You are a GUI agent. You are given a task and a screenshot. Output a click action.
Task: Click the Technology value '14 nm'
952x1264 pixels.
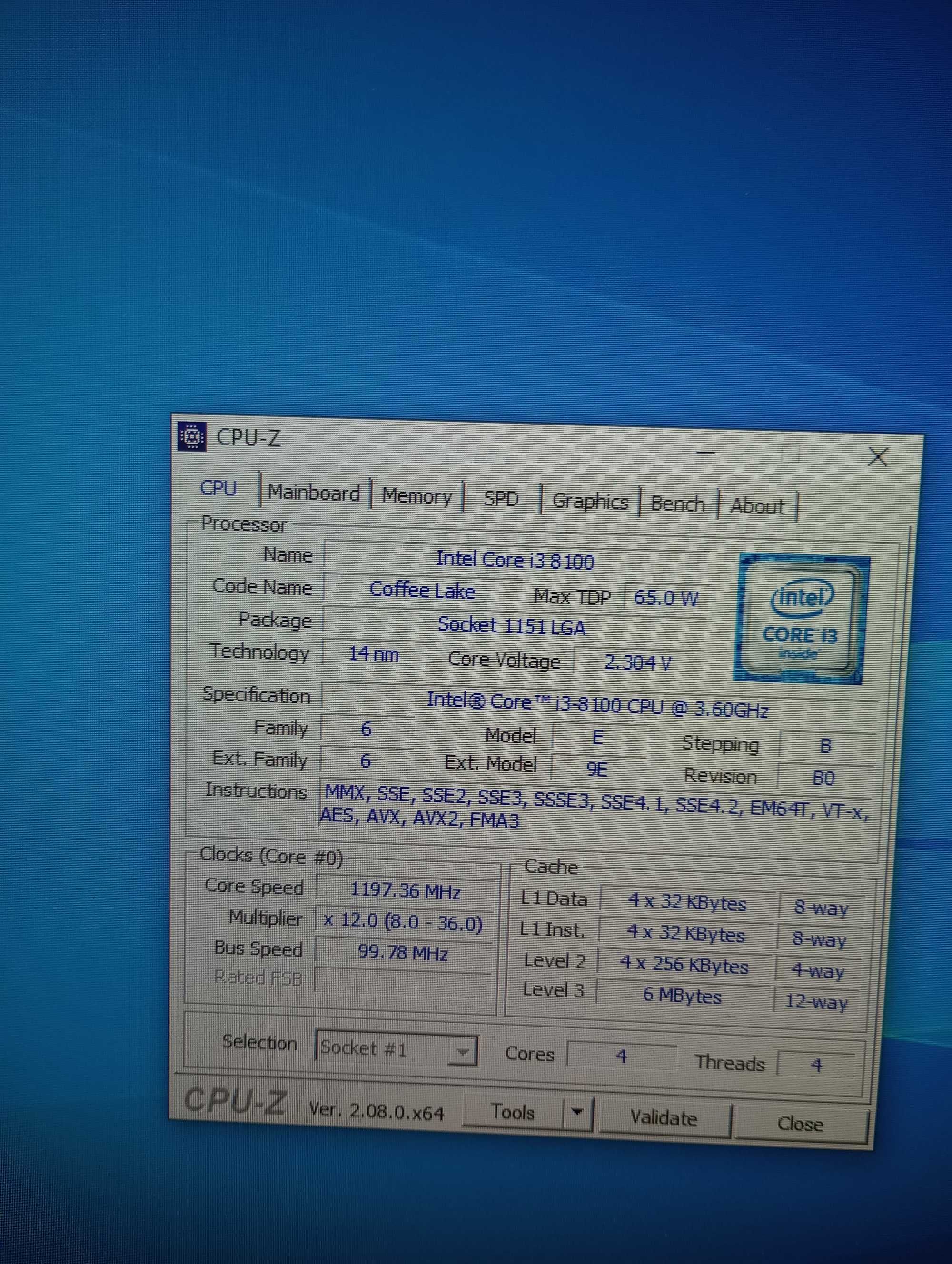373,654
